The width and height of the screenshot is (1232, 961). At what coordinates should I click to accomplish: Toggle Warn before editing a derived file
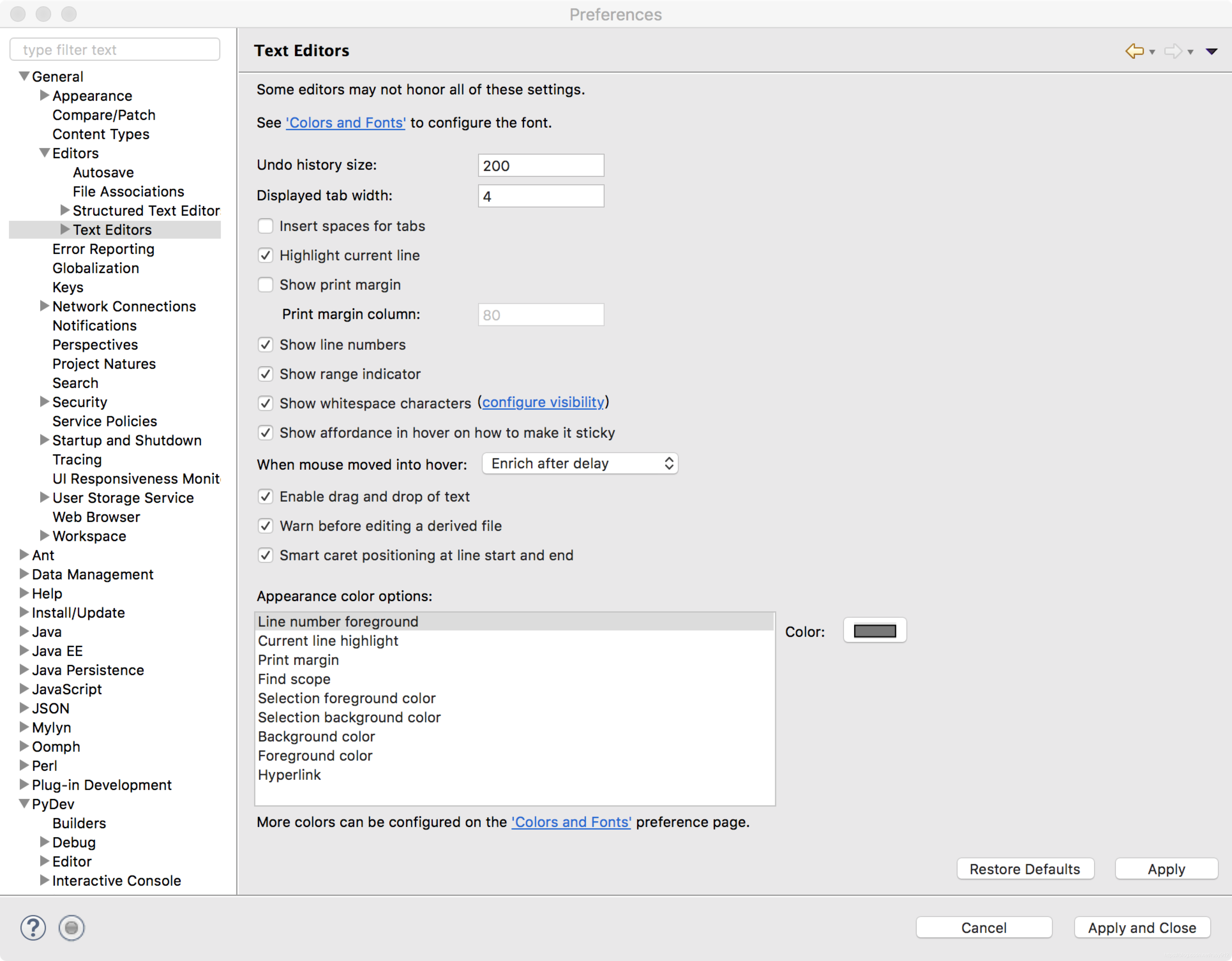265,525
